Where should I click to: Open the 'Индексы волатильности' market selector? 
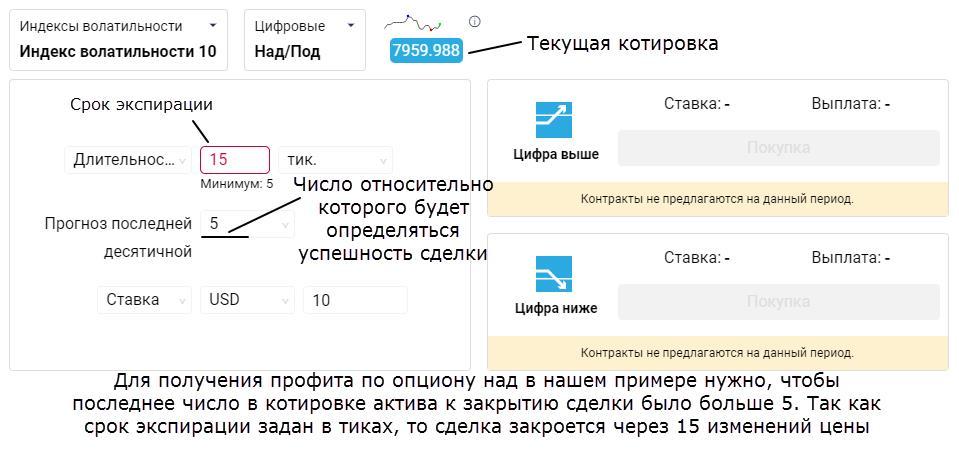click(x=118, y=39)
